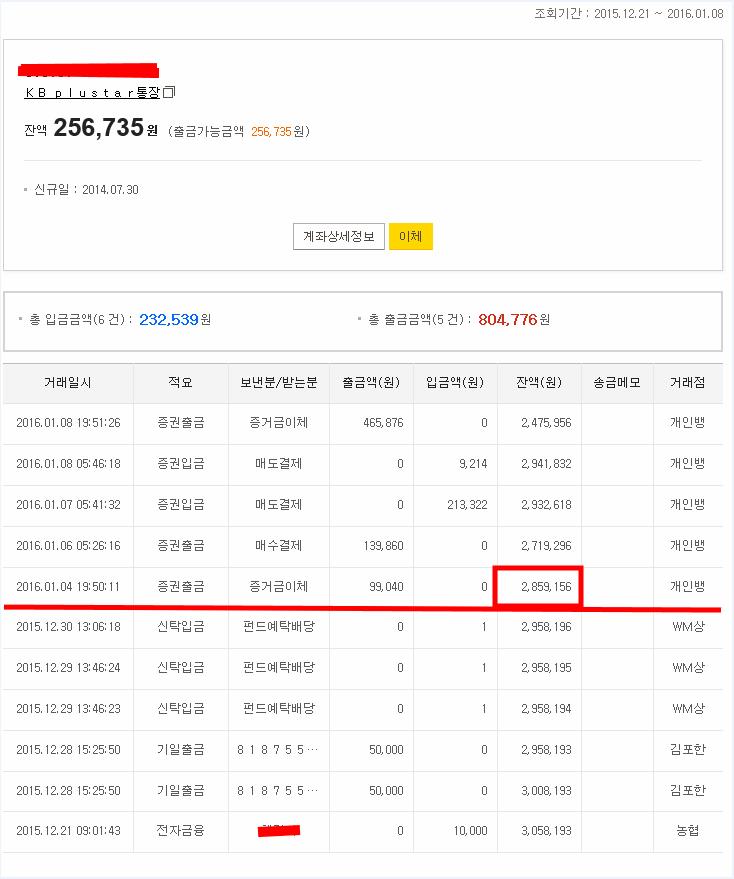The image size is (734, 879).
Task: Select the 송금메모 column header
Action: pos(617,383)
